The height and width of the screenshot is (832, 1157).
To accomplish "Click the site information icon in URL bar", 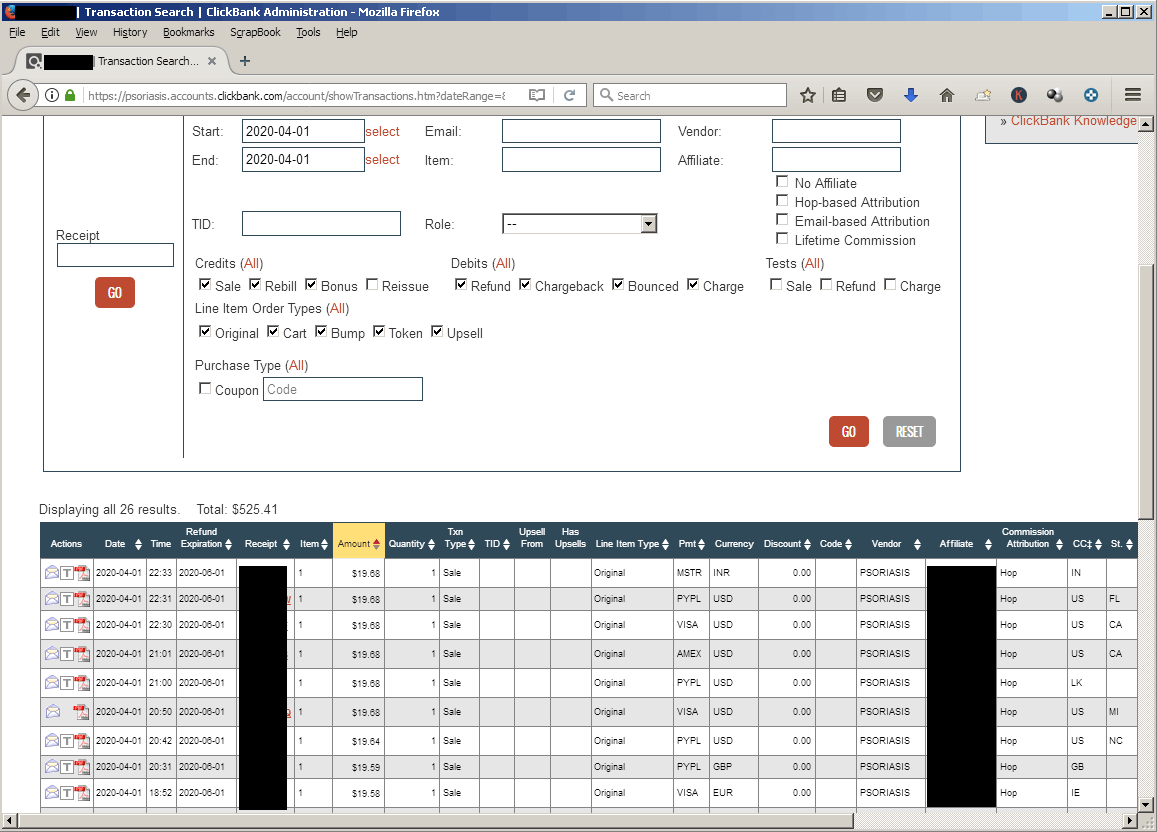I will pyautogui.click(x=52, y=95).
